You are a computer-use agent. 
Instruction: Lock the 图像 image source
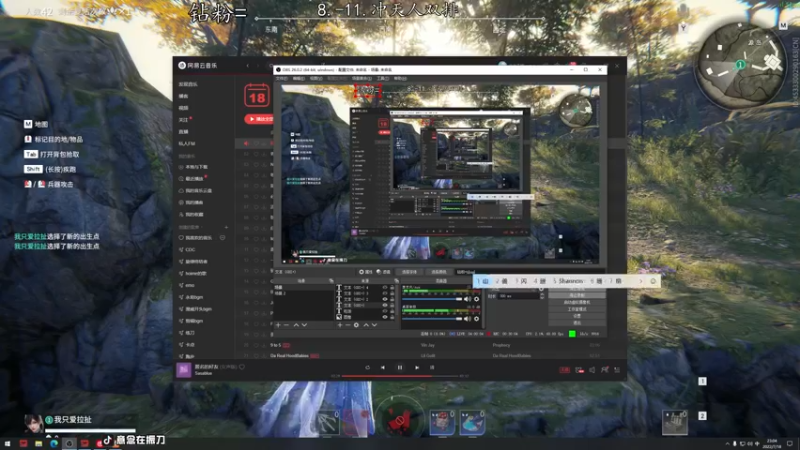point(392,317)
